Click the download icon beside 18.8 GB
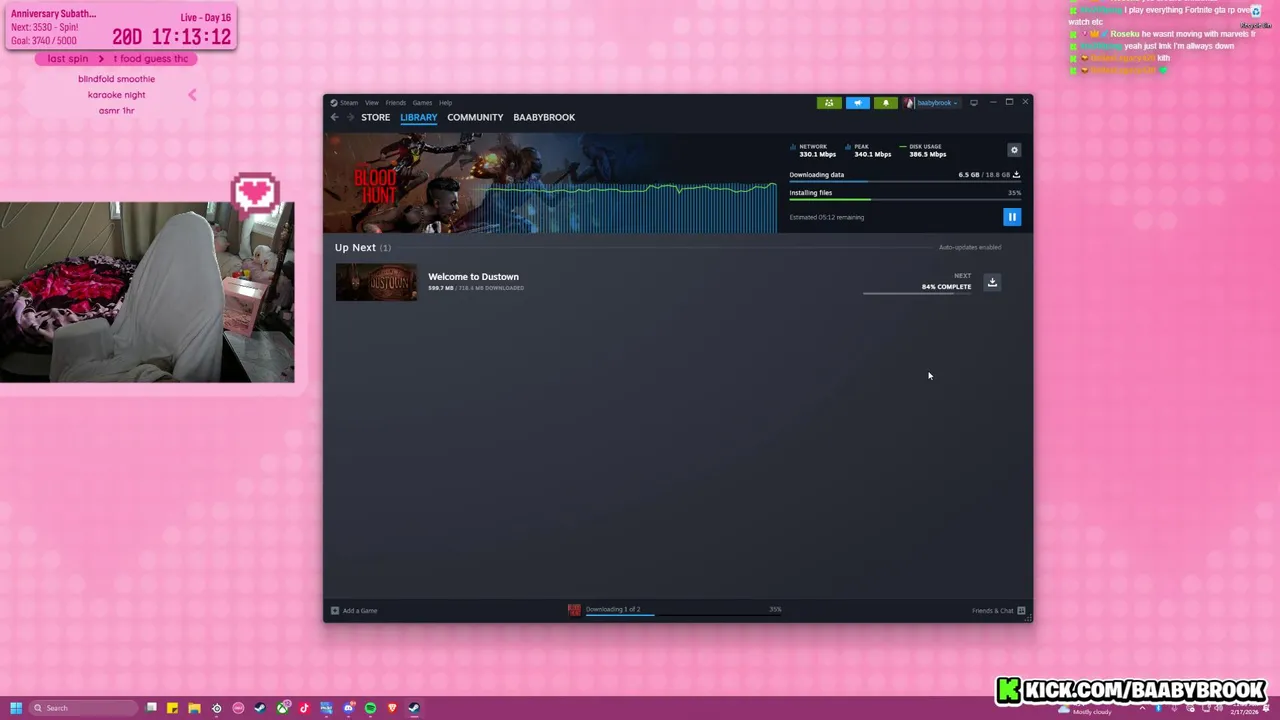The width and height of the screenshot is (1280, 720). (1016, 175)
